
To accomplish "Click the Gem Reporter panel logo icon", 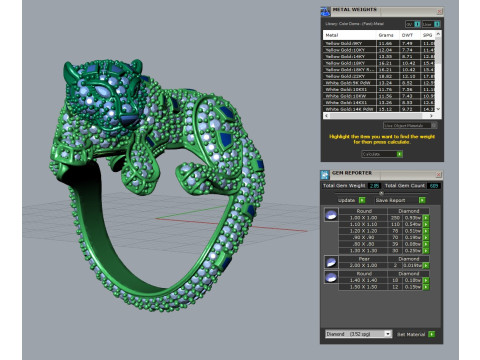I will click(x=325, y=175).
